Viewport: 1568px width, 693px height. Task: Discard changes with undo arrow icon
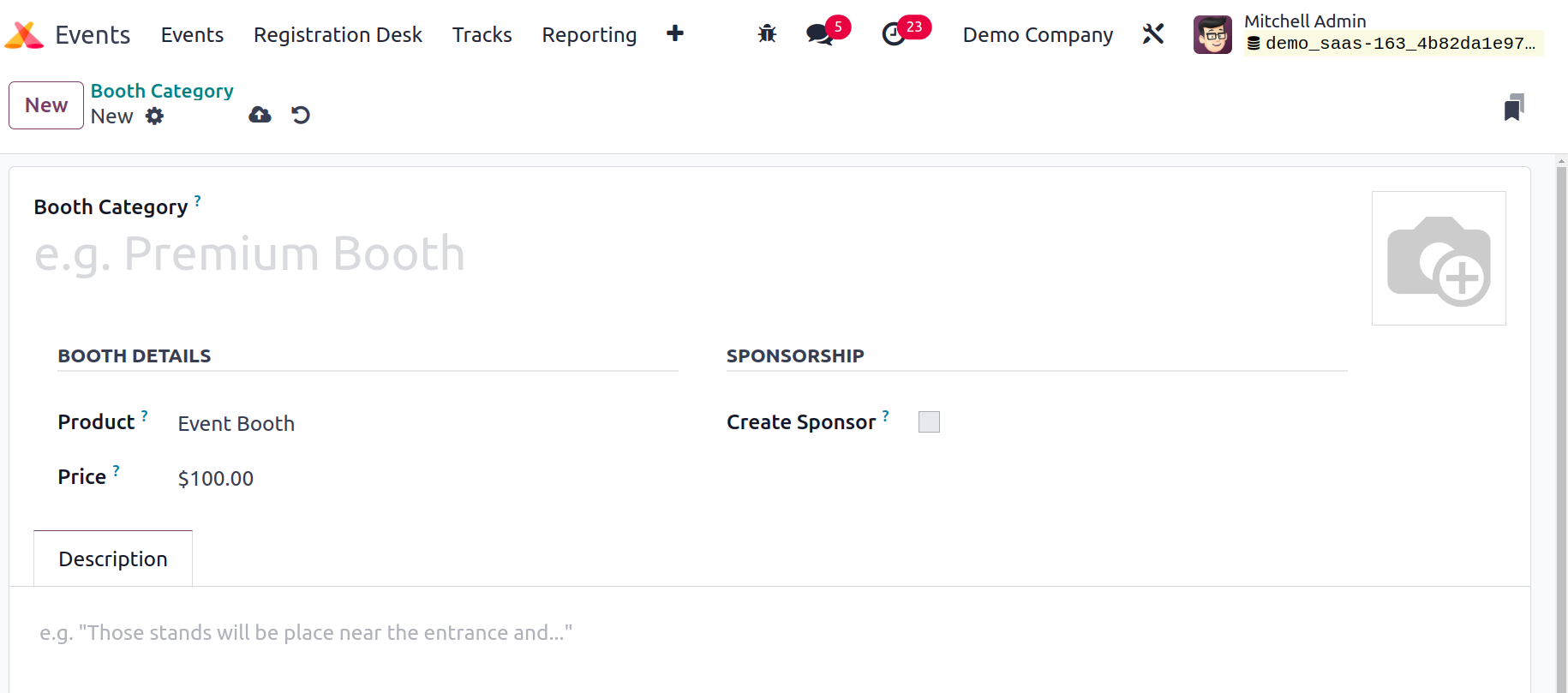[x=300, y=115]
